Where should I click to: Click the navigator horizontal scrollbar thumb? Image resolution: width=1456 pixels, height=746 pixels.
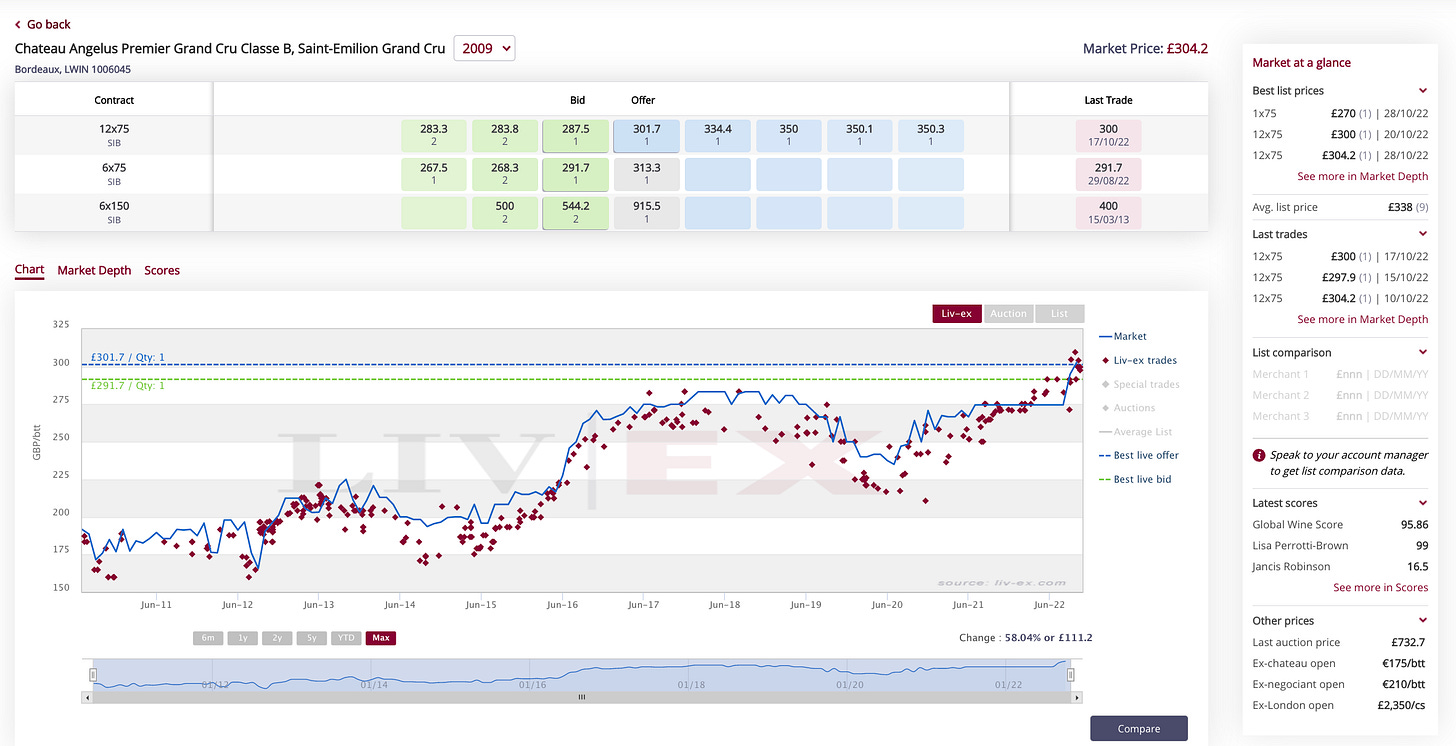tap(581, 697)
